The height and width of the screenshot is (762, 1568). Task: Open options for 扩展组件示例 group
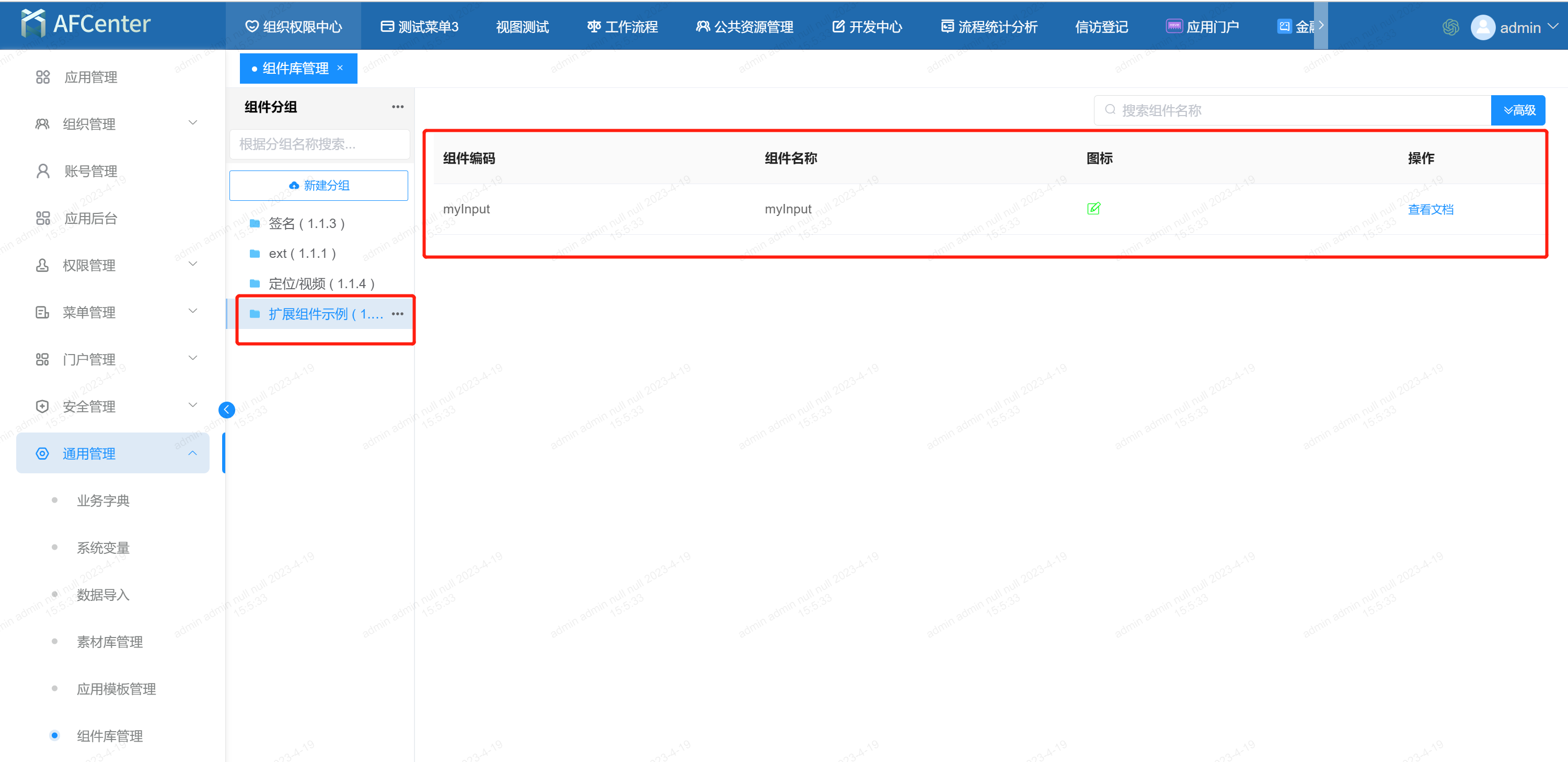click(x=397, y=314)
